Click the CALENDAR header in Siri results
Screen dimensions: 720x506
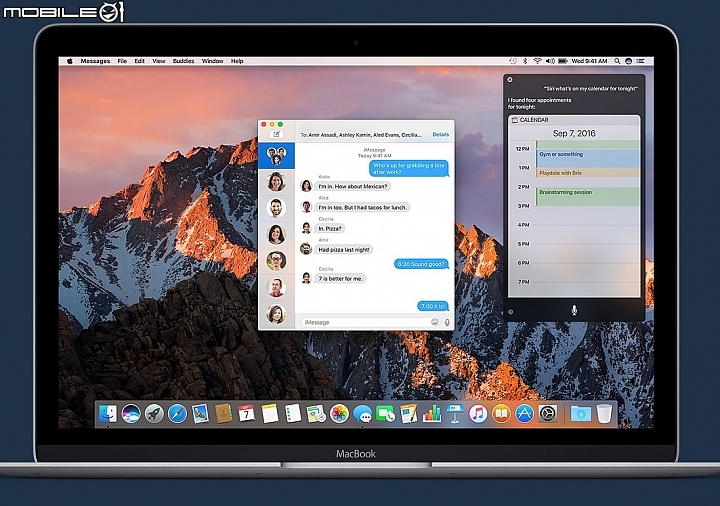click(574, 120)
